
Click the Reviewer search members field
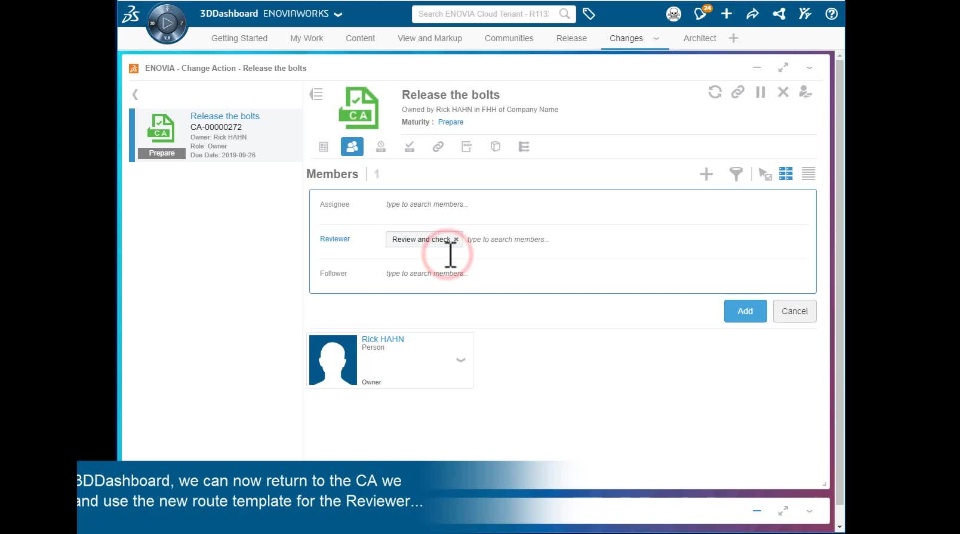click(637, 239)
